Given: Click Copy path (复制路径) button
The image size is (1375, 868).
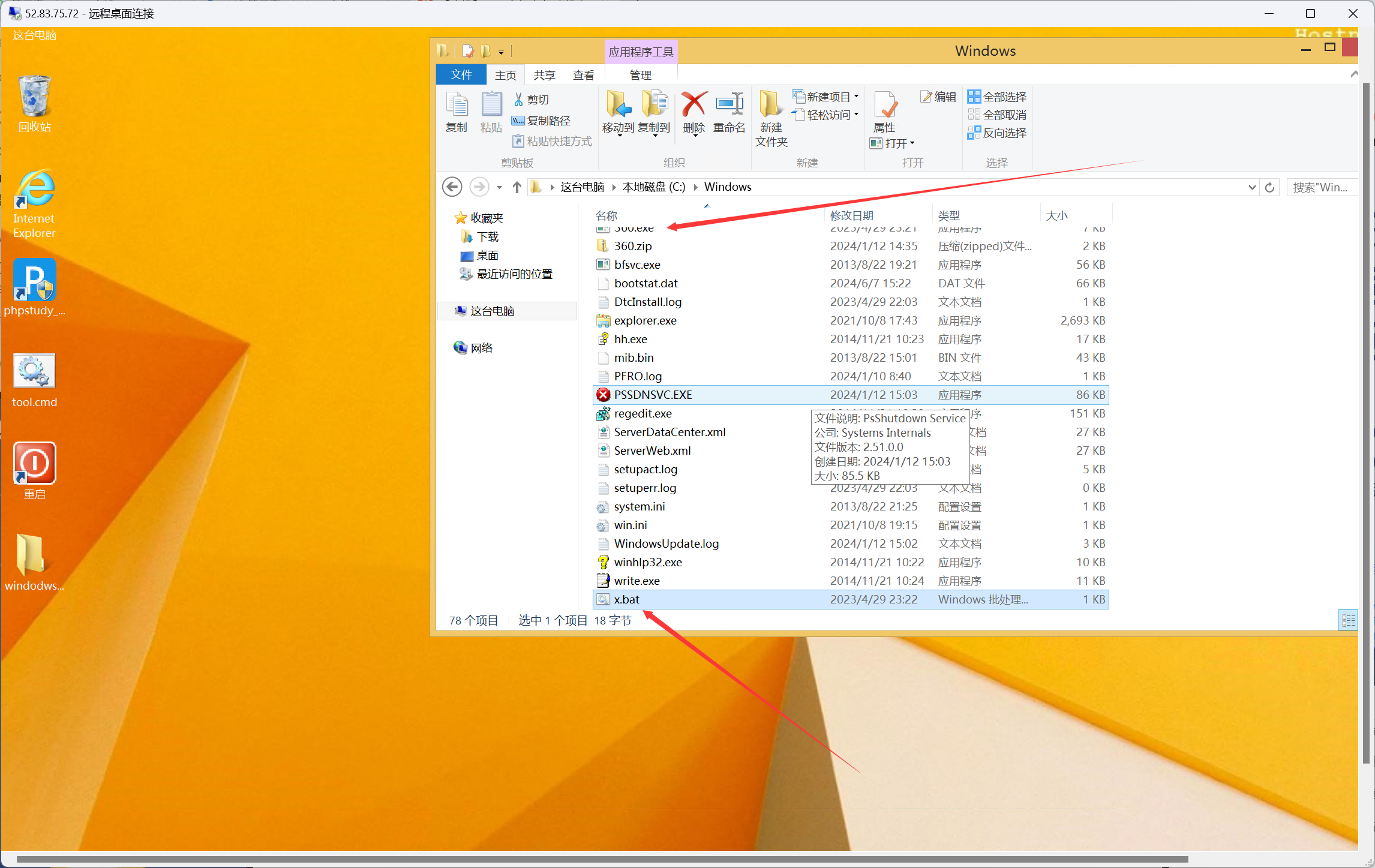Looking at the screenshot, I should tap(541, 121).
